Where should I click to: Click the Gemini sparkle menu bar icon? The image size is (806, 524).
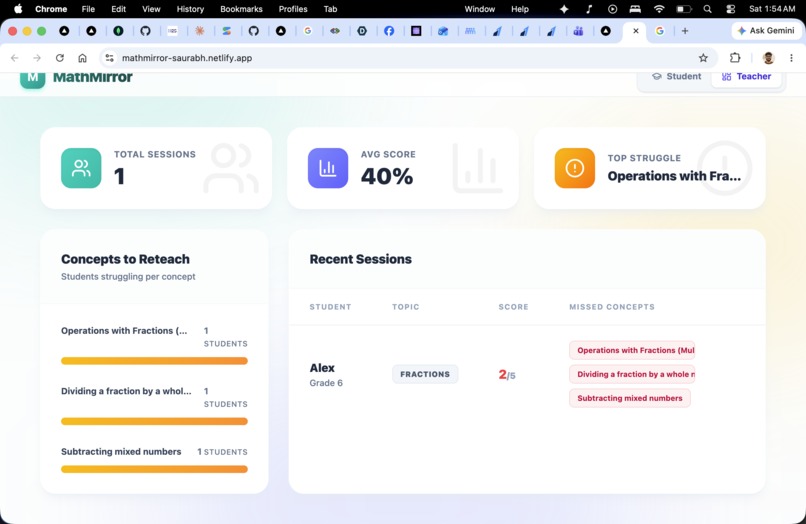(x=564, y=9)
